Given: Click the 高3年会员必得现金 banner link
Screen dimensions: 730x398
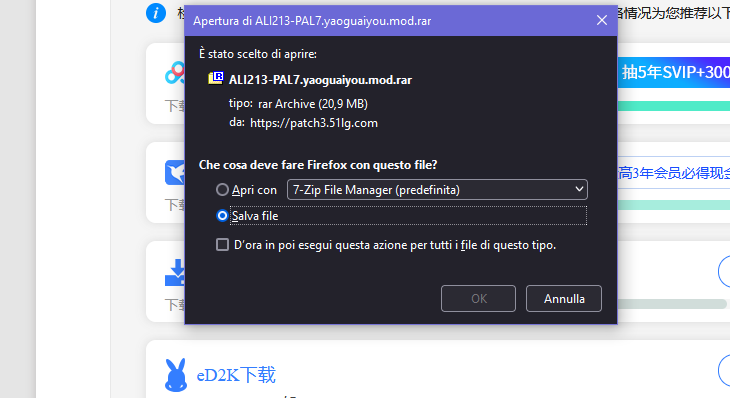Looking at the screenshot, I should [x=674, y=173].
